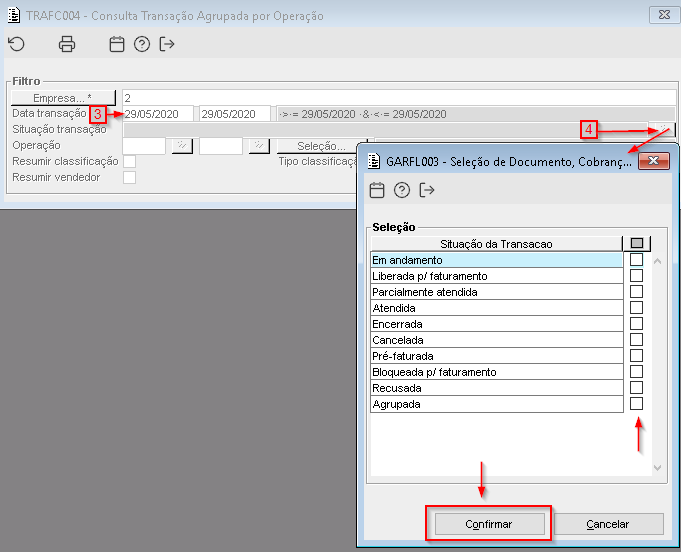This screenshot has height=552, width=681.
Task: Click the exit icon in TRAFC004 toolbar
Action: pos(167,44)
